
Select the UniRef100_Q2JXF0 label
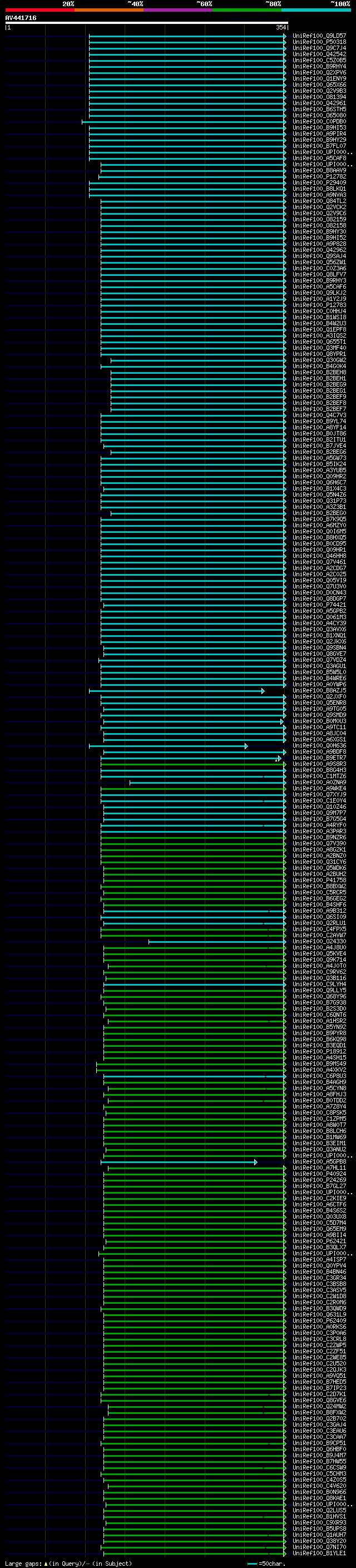(x=319, y=696)
